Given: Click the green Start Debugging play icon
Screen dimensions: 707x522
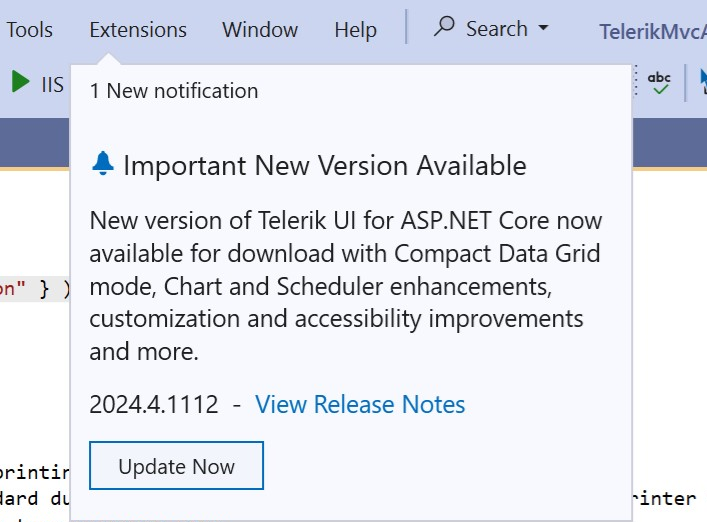Looking at the screenshot, I should coord(20,82).
